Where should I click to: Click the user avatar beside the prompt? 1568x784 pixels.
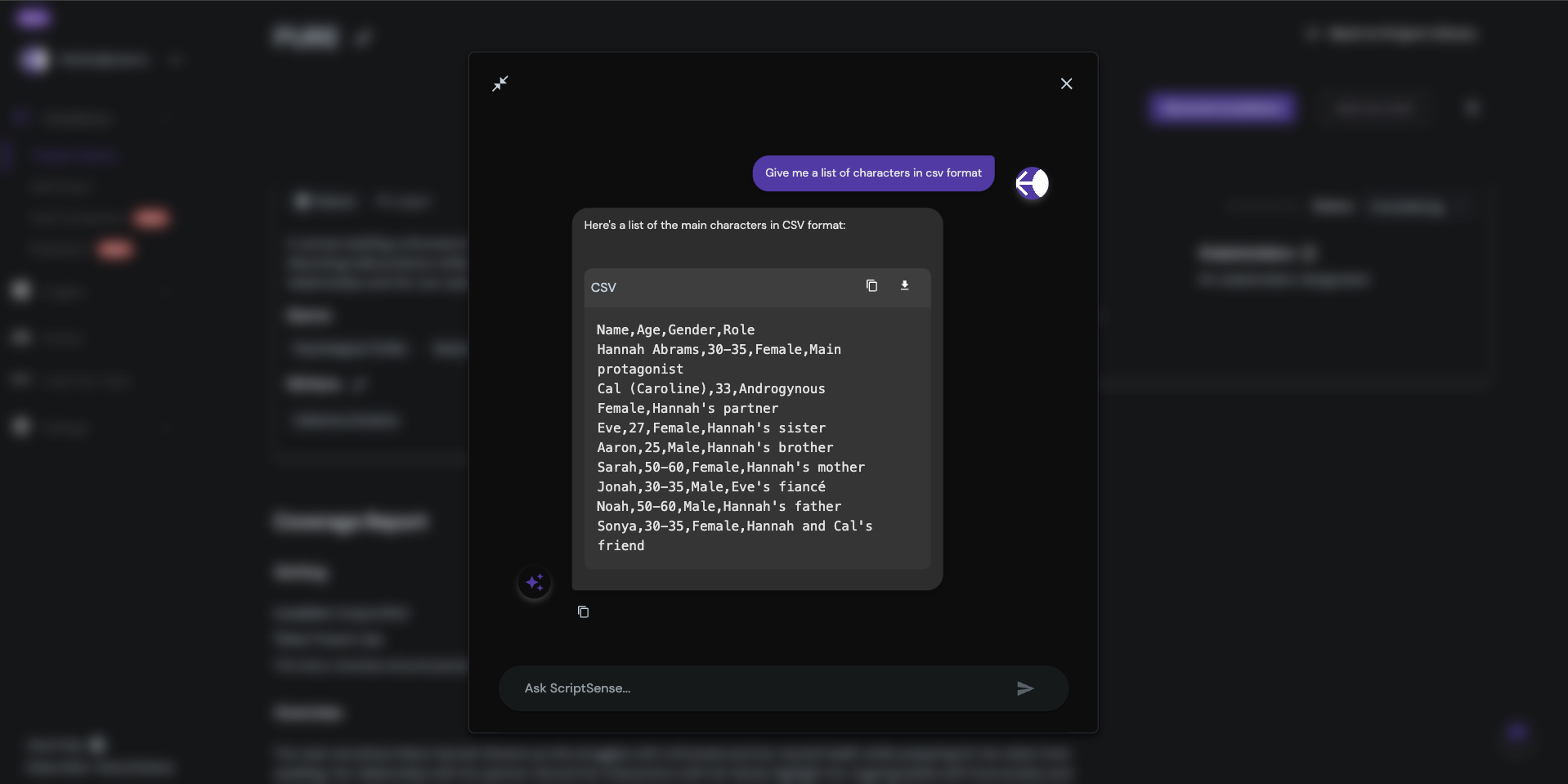[1032, 183]
